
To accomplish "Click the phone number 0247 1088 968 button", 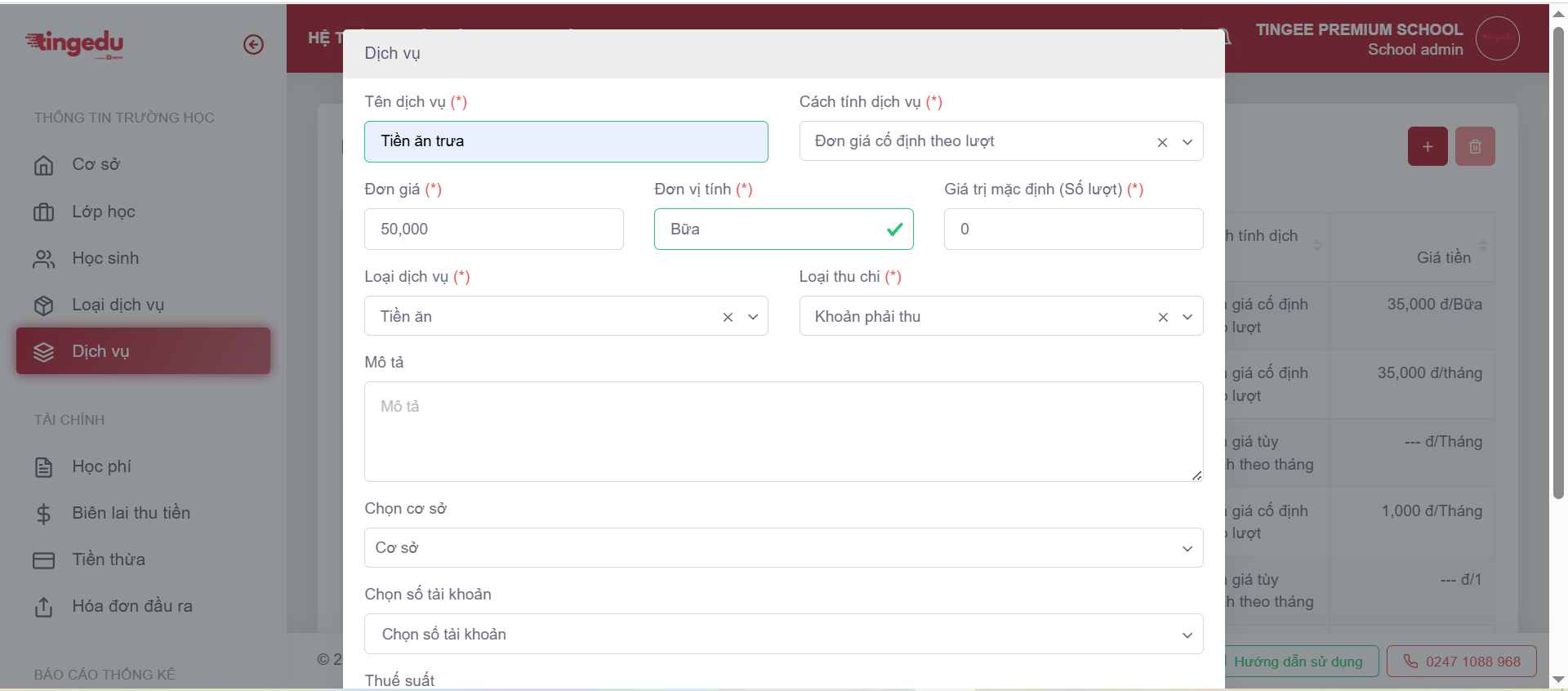I will (x=1462, y=662).
